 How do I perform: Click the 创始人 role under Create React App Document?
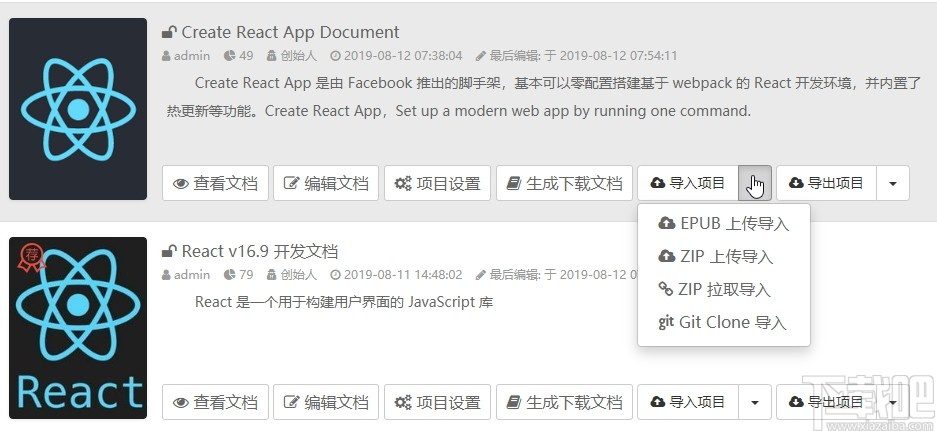coord(292,56)
